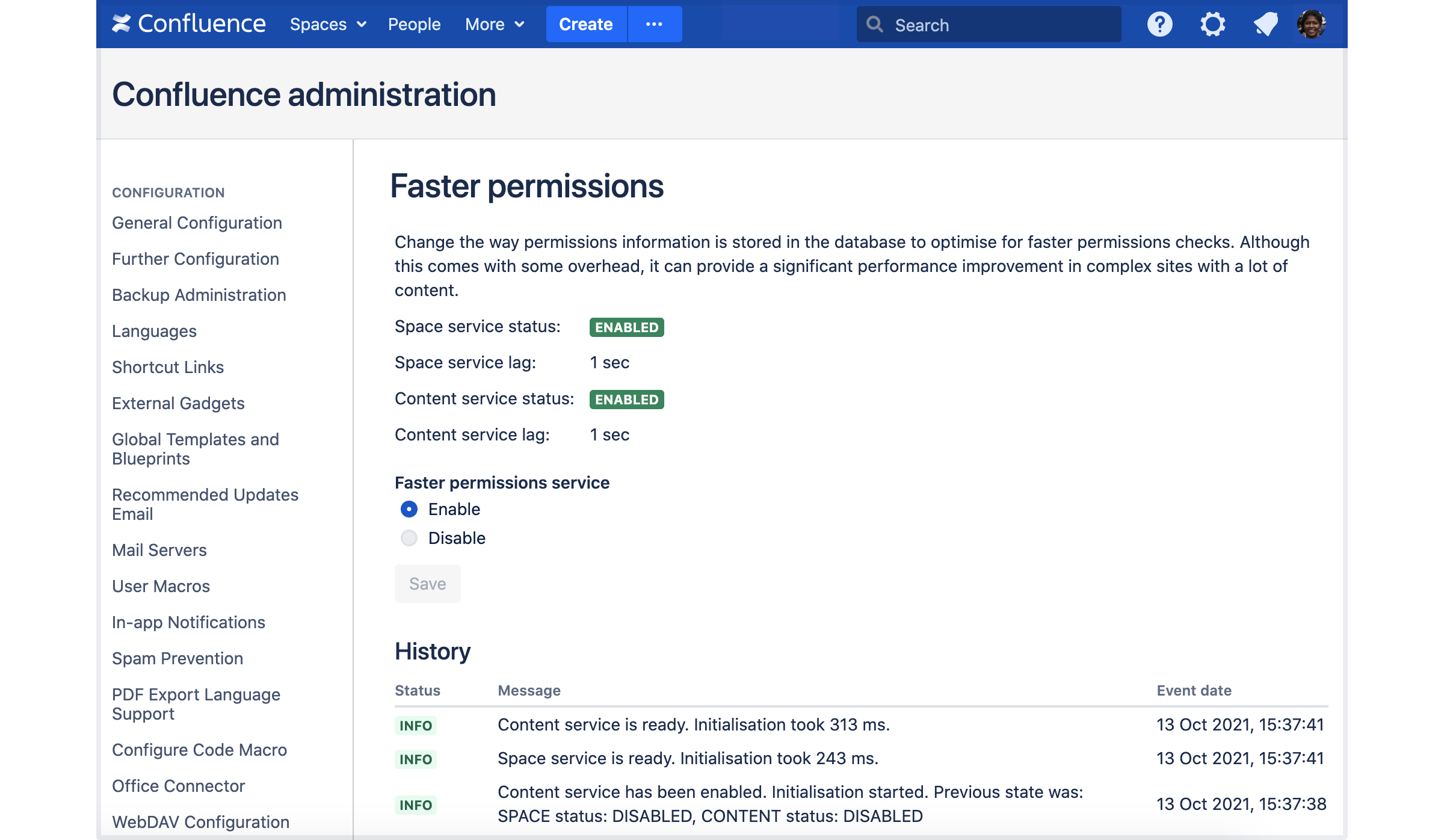Click the Confluence logo icon
The width and height of the screenshot is (1444, 840).
coord(122,24)
